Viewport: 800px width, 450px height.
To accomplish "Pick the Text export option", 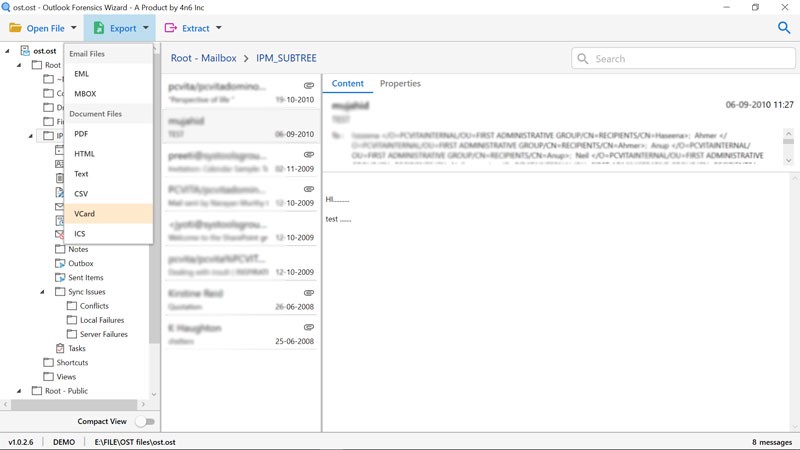I will tap(108, 173).
